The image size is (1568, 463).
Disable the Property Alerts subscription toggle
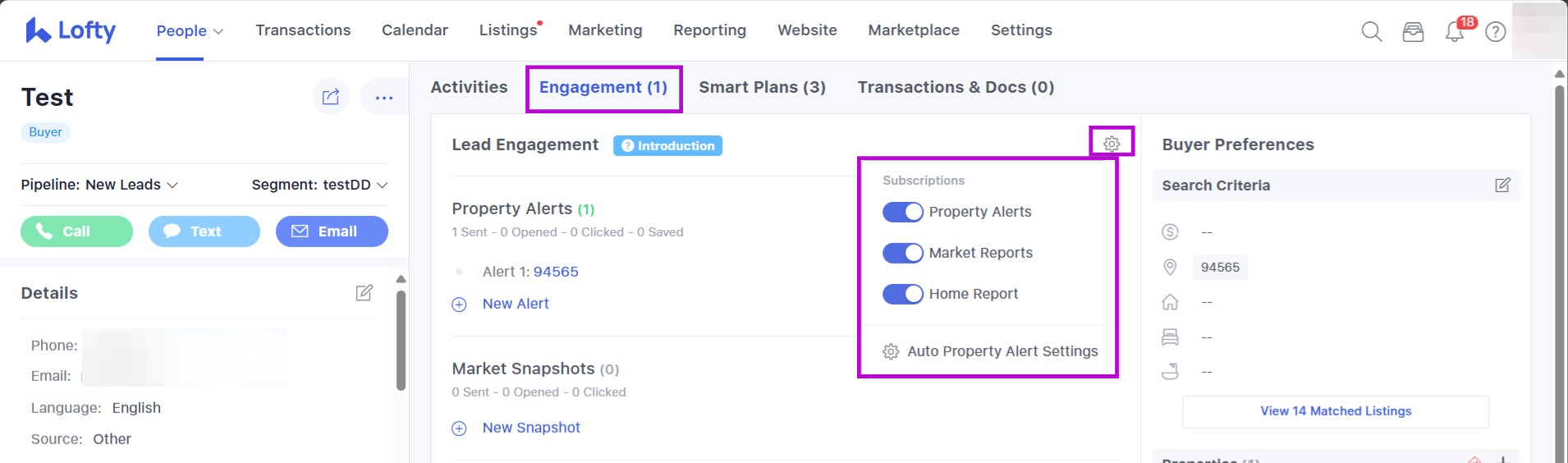pos(903,212)
